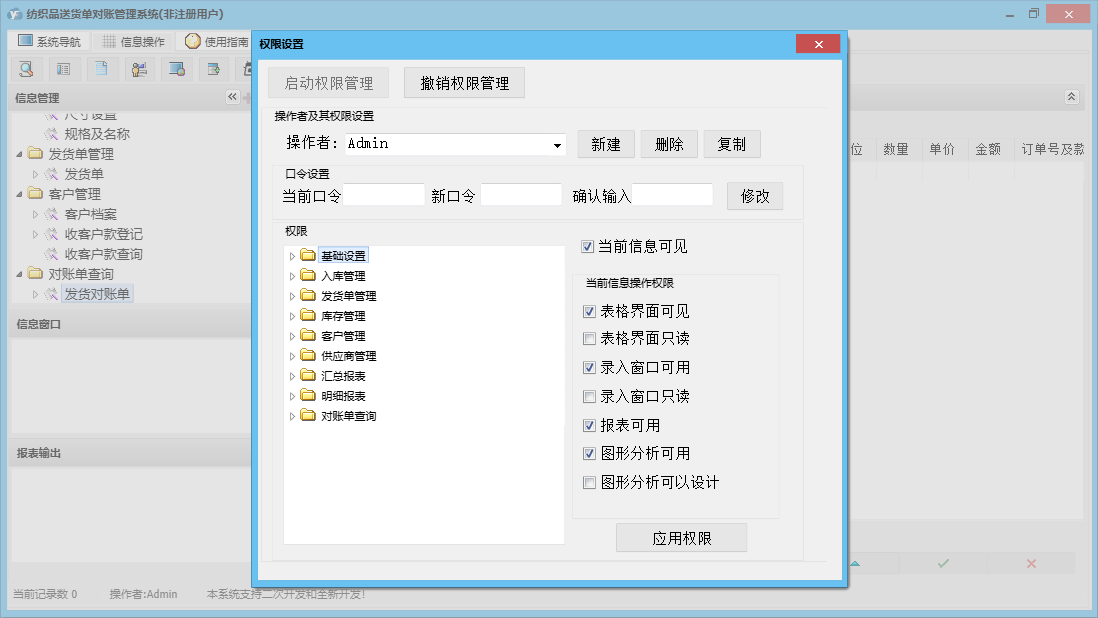Toggle 图形分析可用 checkbox

[590, 454]
